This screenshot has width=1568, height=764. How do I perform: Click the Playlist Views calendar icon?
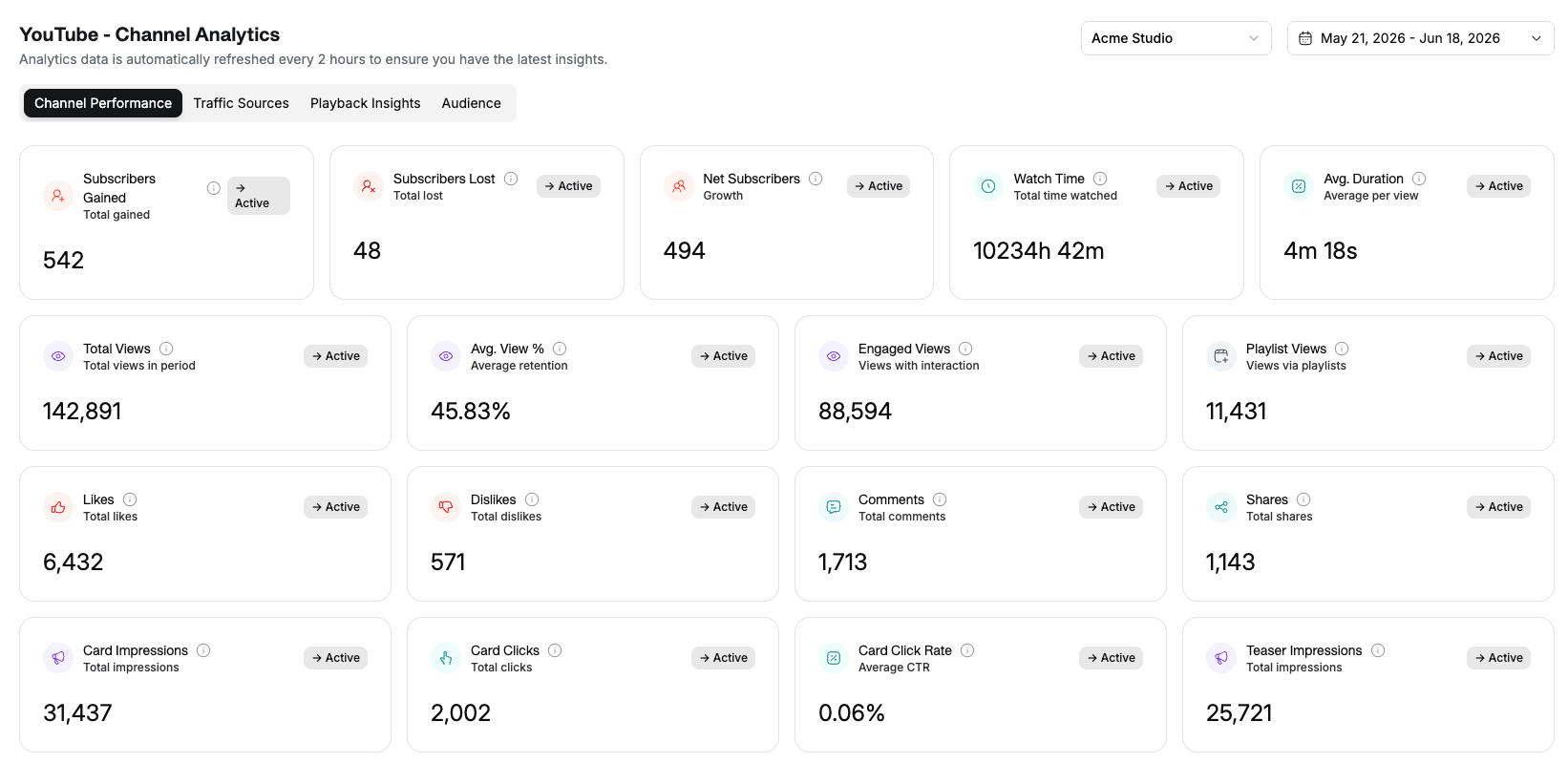pyautogui.click(x=1221, y=356)
